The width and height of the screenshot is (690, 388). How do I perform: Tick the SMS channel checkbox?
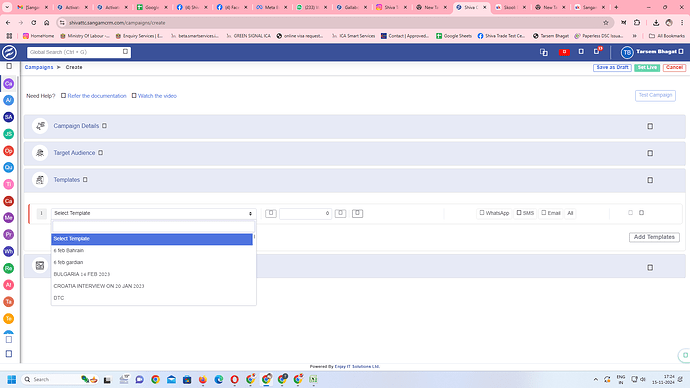519,213
